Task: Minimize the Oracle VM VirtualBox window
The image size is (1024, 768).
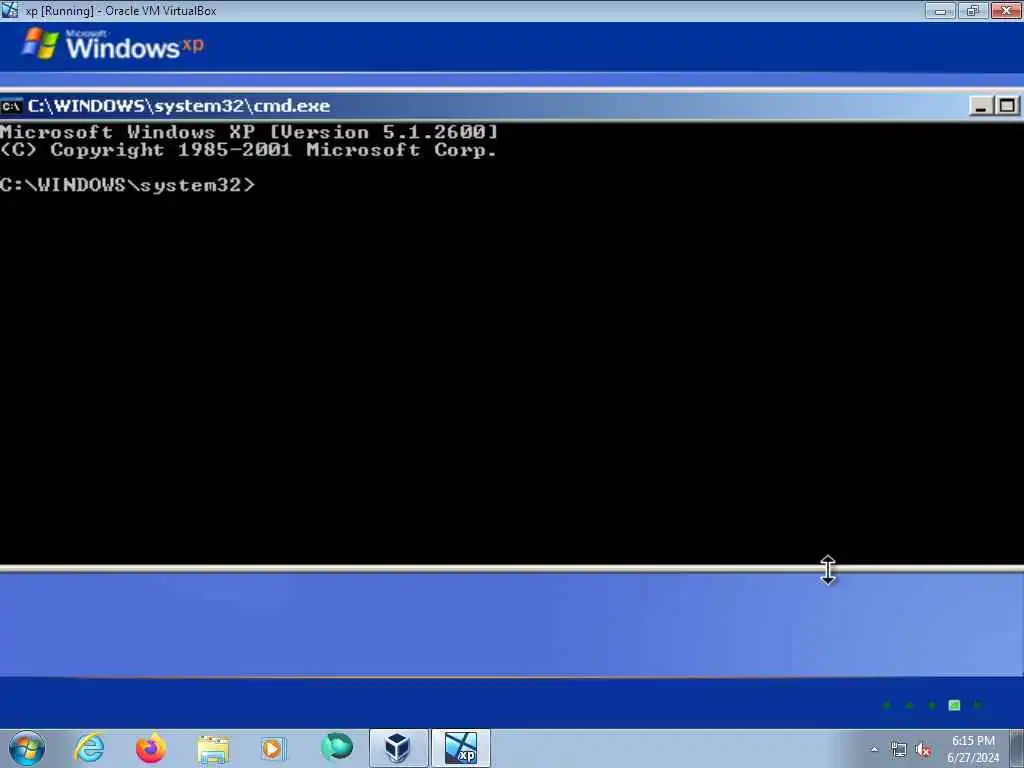Action: point(940,10)
